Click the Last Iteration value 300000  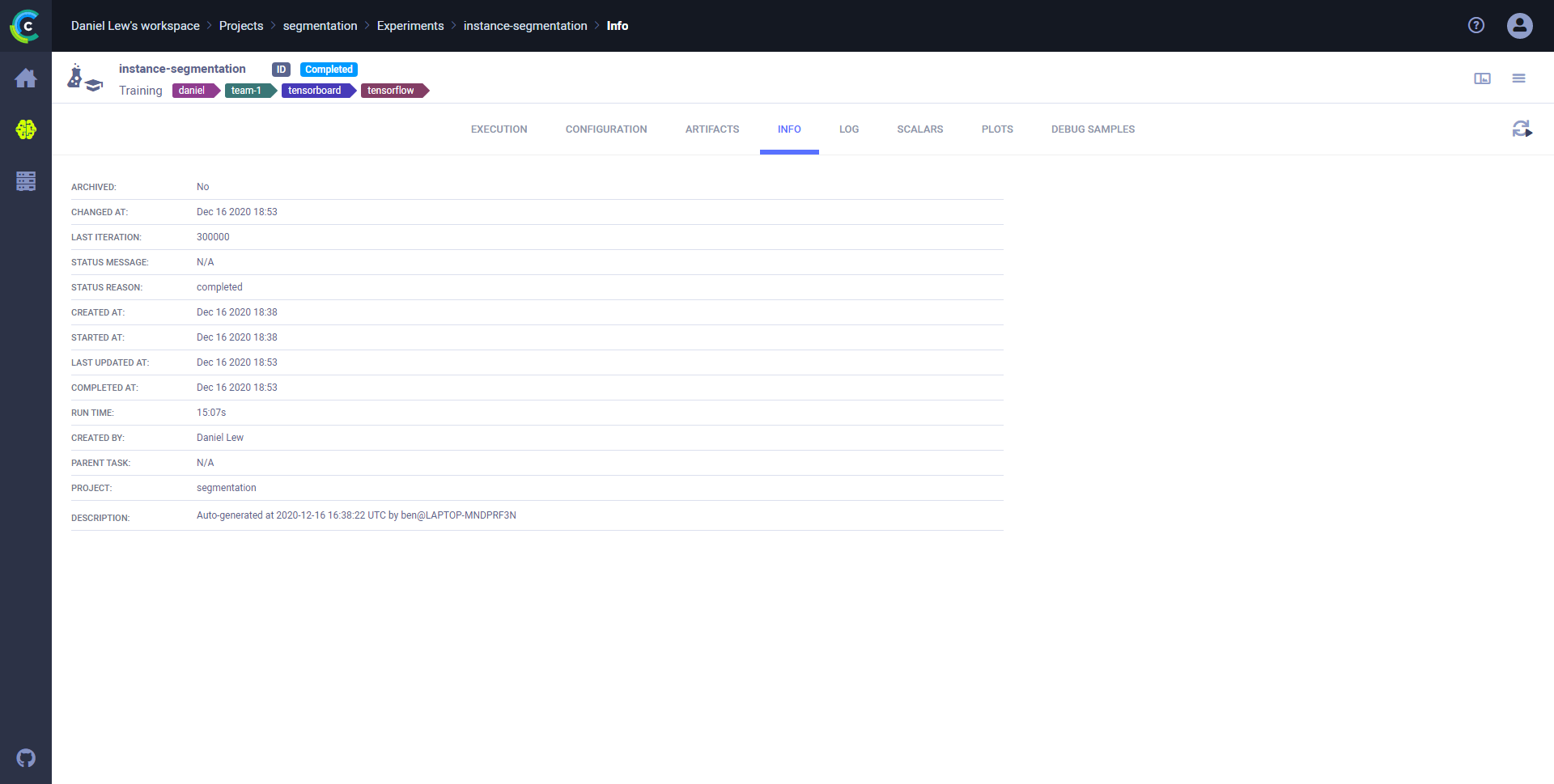pyautogui.click(x=213, y=237)
